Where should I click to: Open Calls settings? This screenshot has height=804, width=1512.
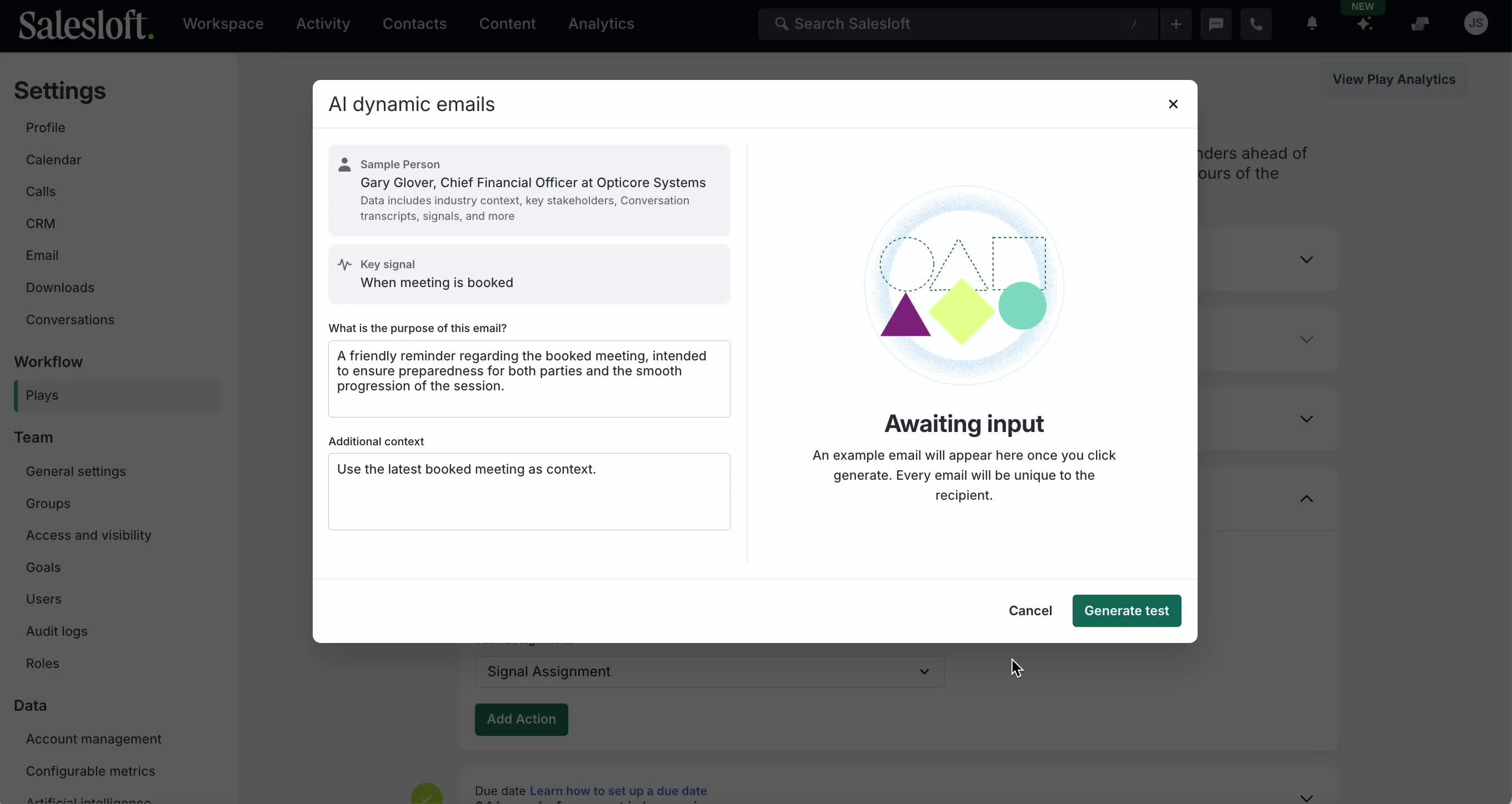click(x=41, y=192)
